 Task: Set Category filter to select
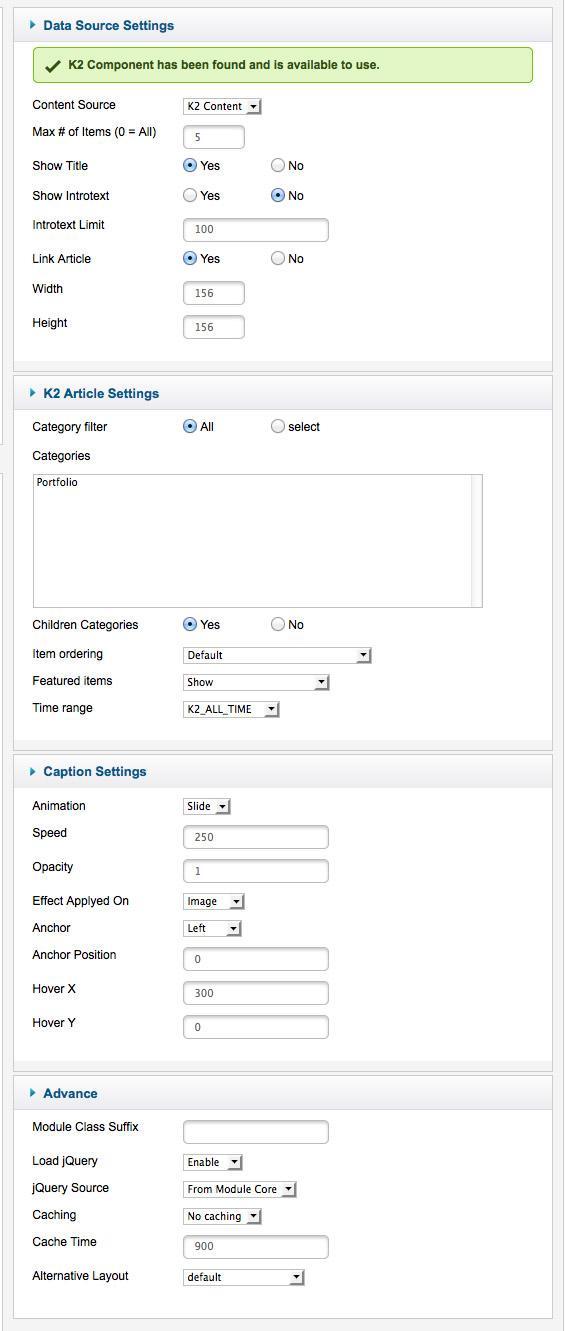(x=278, y=426)
